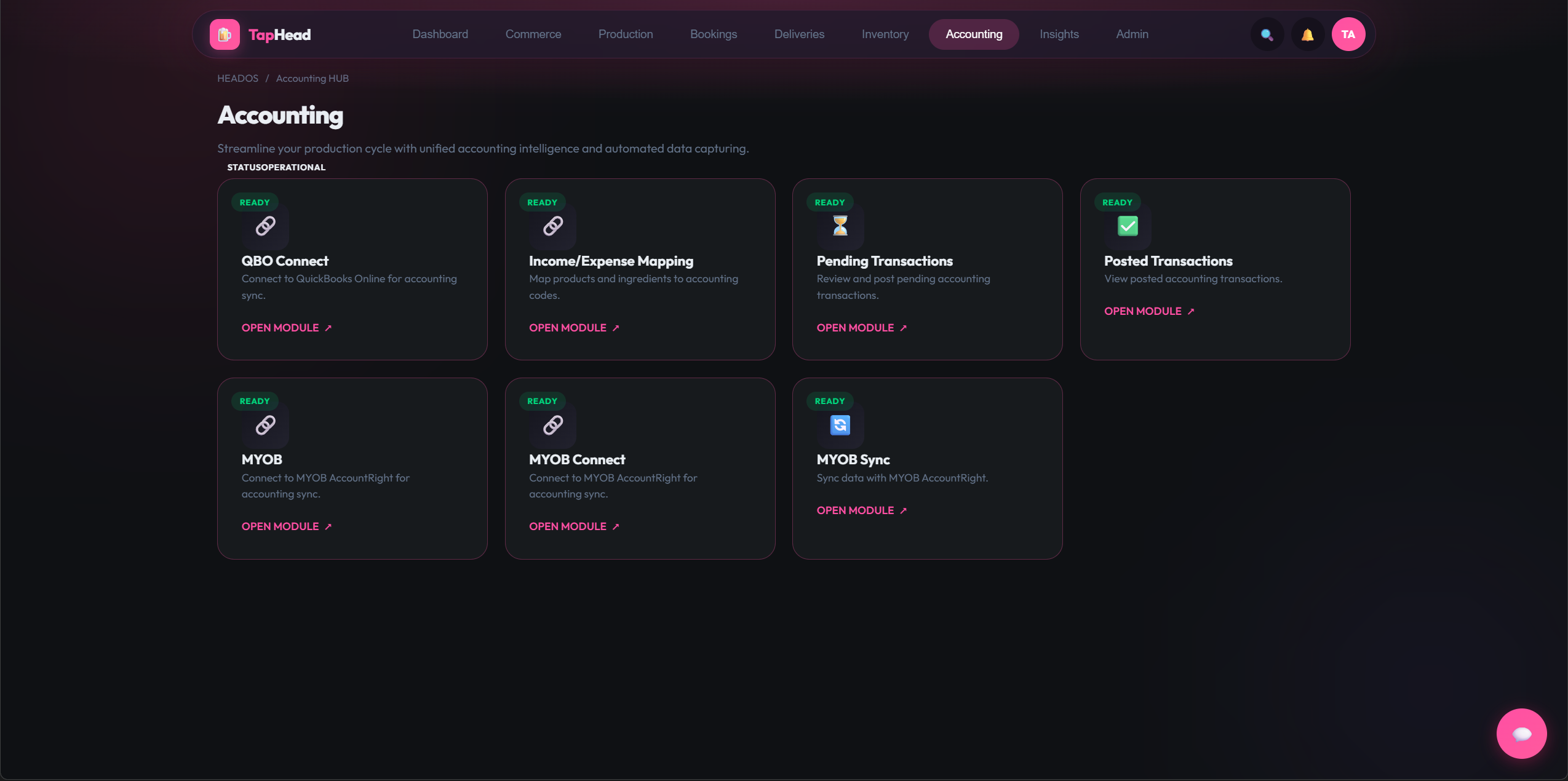Select the Insights nav tab
Viewport: 1568px width, 781px height.
(x=1059, y=34)
